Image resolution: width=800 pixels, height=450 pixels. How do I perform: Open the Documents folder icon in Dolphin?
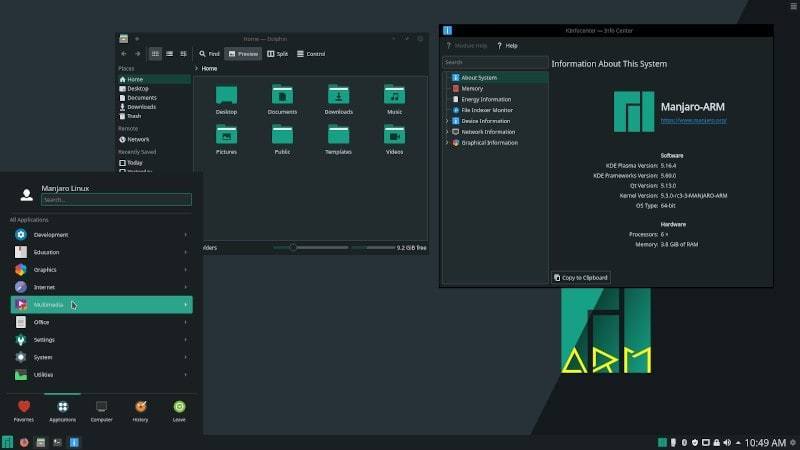pyautogui.click(x=282, y=96)
